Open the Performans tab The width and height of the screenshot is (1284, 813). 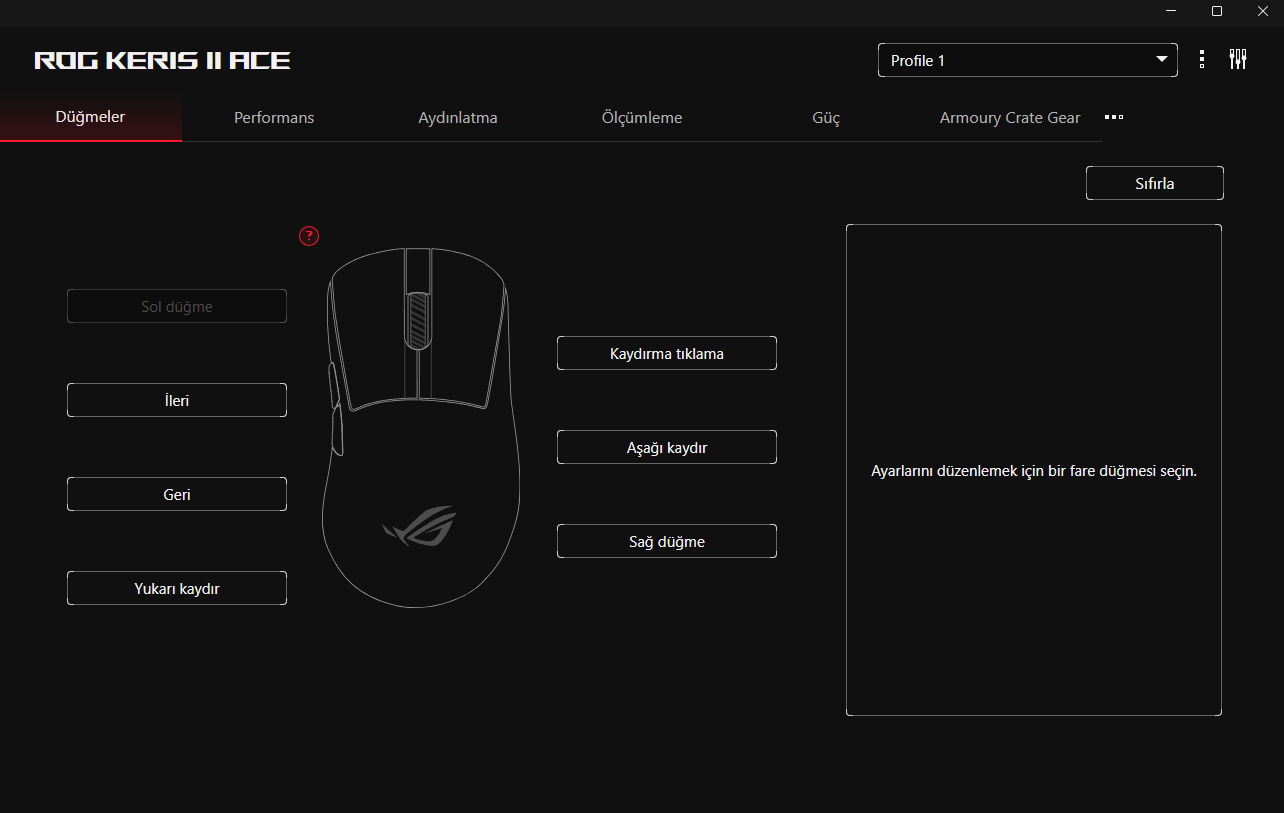click(x=274, y=118)
